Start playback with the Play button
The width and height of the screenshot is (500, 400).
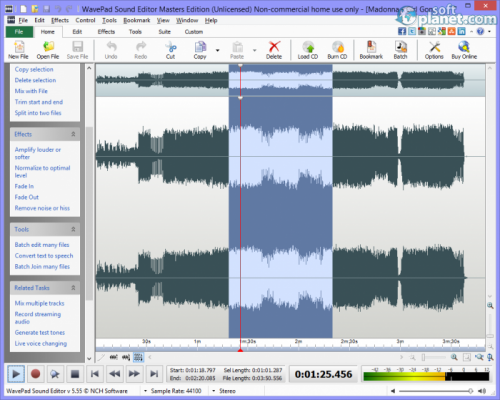point(16,374)
